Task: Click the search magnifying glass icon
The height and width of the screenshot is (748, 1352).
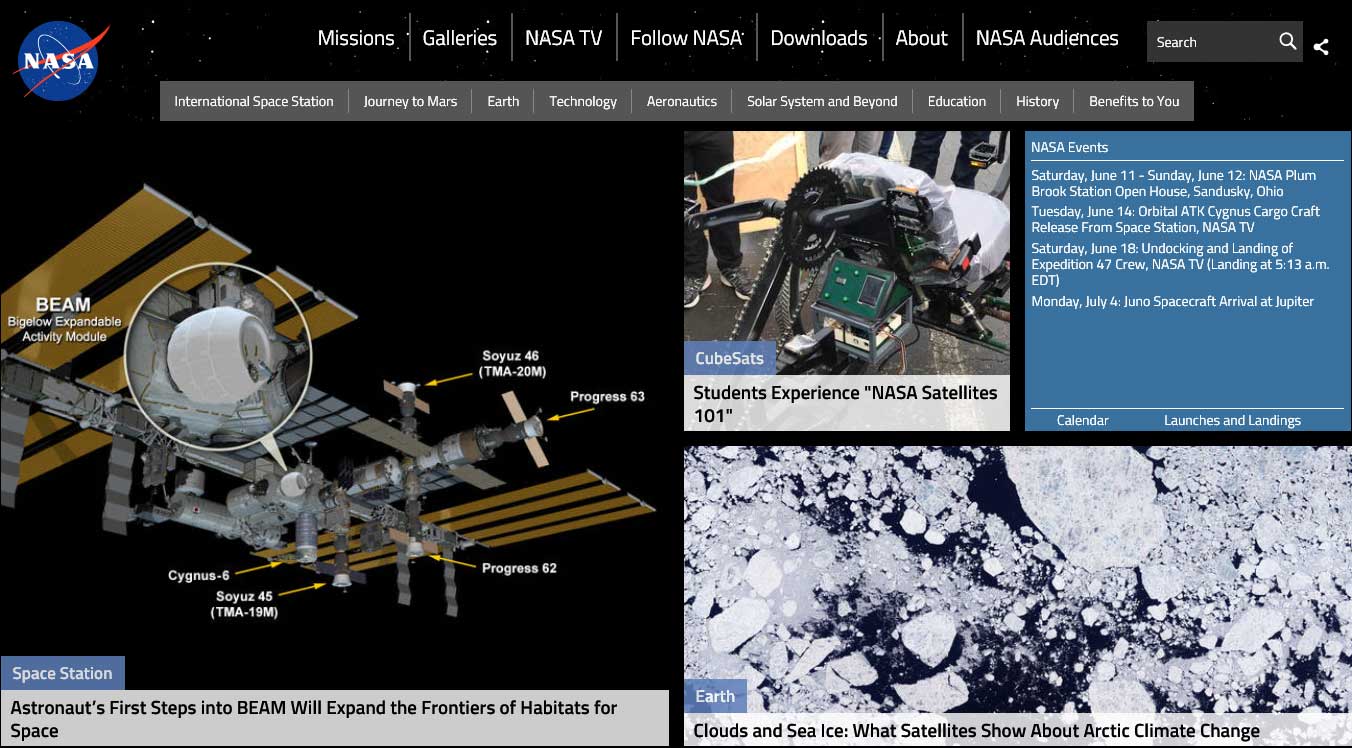Action: (1287, 42)
